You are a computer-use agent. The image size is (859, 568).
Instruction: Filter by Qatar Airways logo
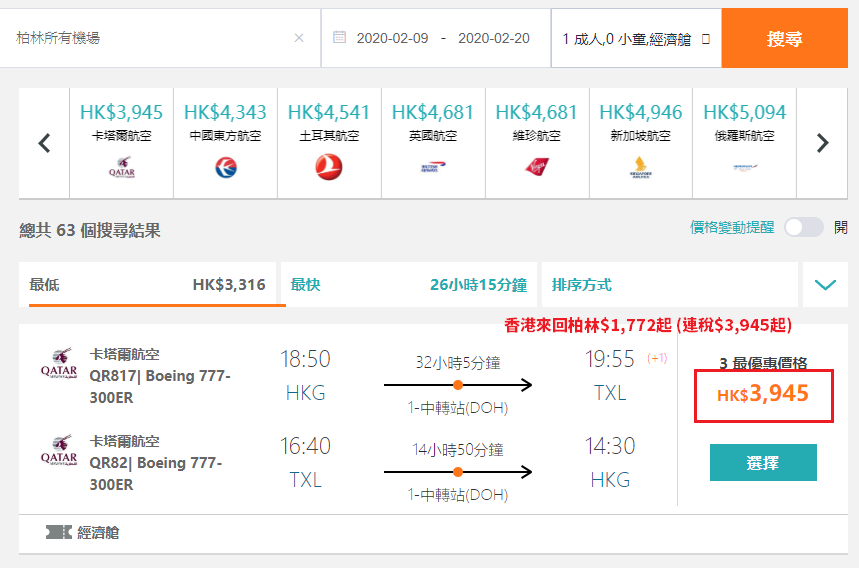click(x=122, y=167)
